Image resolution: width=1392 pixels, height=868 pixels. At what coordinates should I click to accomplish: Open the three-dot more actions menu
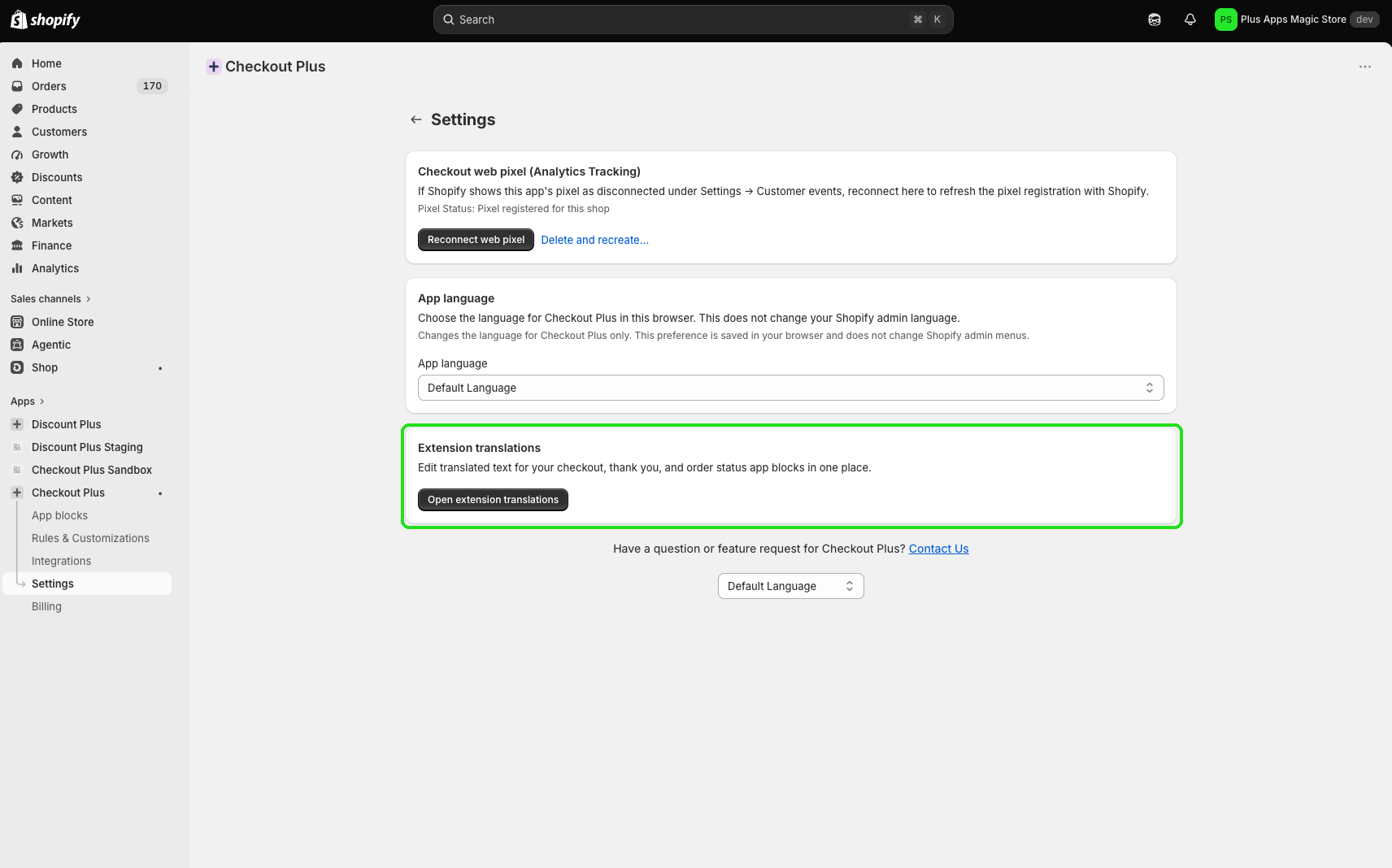pos(1365,67)
